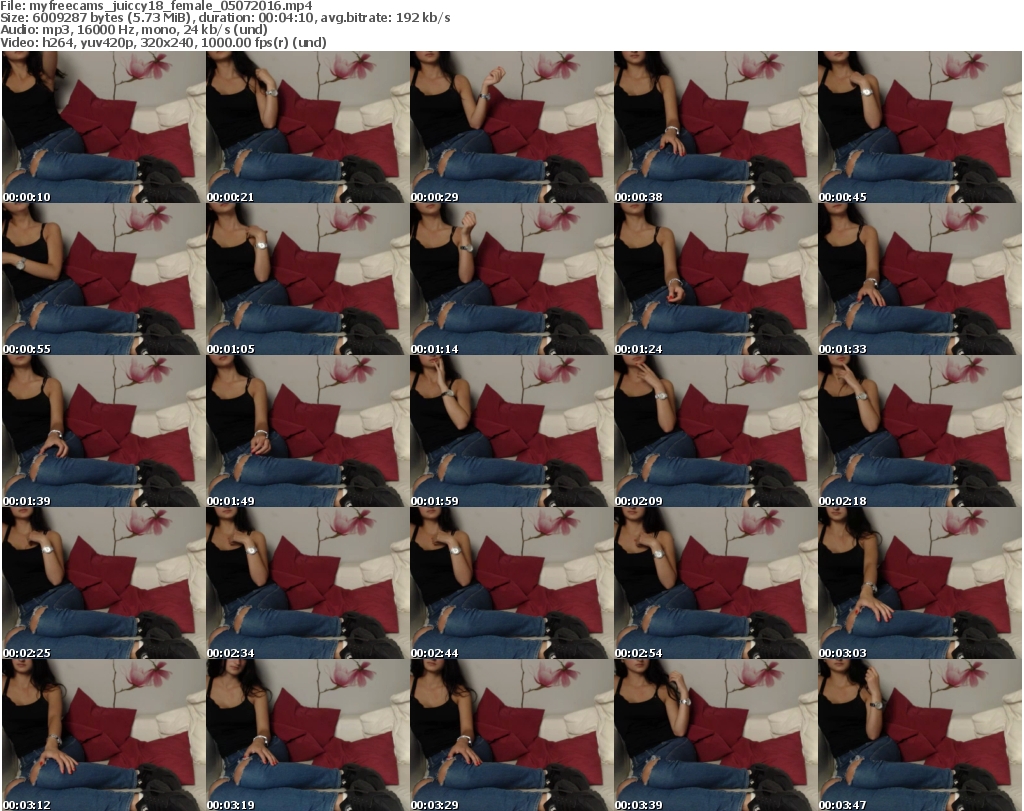Open the frame stamped 00:01:24
The image size is (1024, 811).
coord(715,279)
